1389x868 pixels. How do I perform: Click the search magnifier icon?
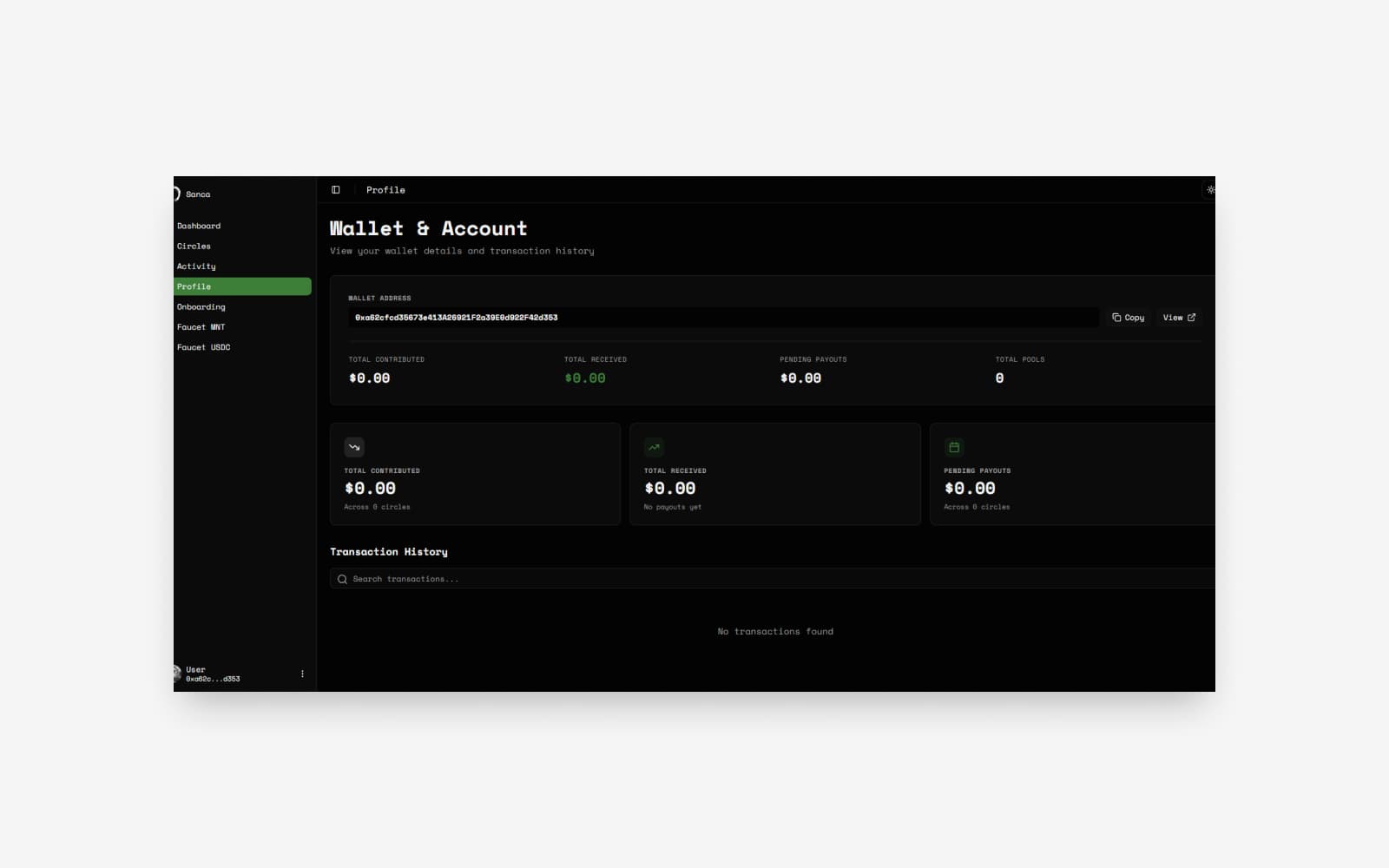(x=342, y=579)
